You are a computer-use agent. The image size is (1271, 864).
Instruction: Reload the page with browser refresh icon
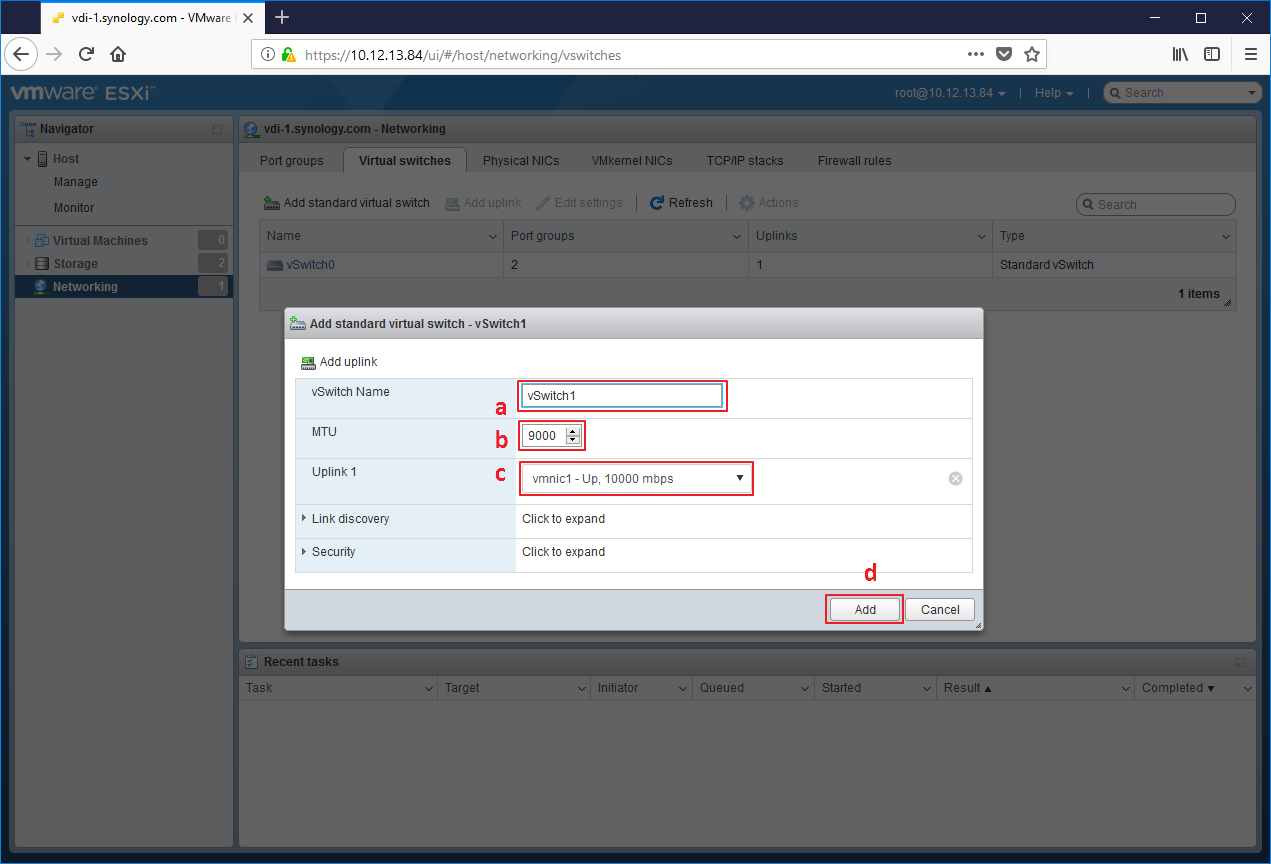pos(86,54)
